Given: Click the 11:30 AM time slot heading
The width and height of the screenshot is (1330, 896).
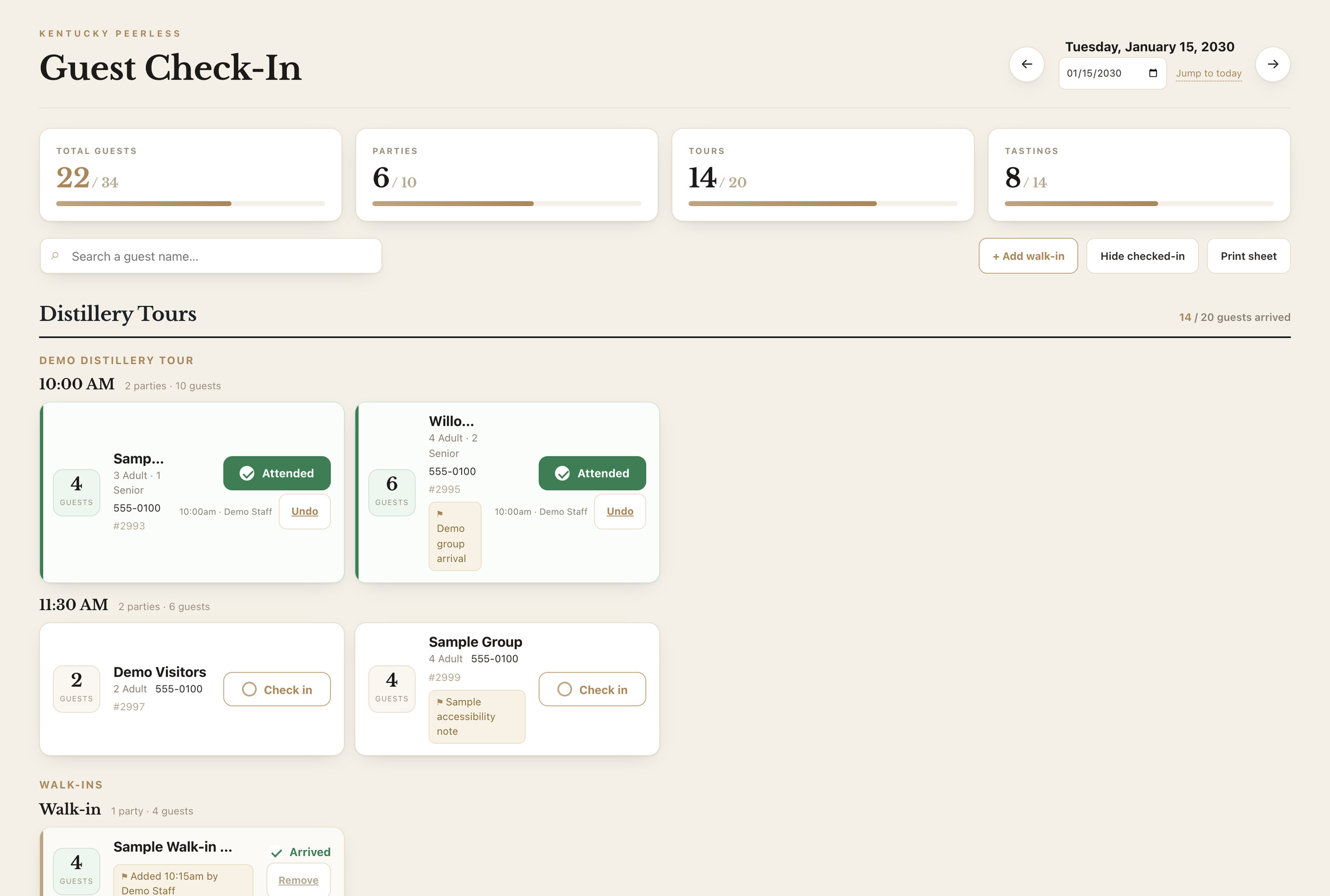Looking at the screenshot, I should pyautogui.click(x=73, y=605).
